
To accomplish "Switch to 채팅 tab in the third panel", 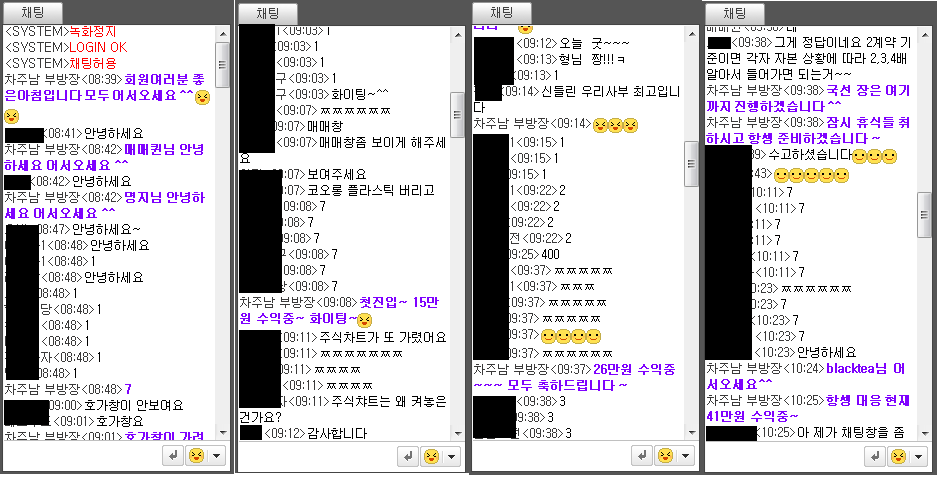I will (x=501, y=12).
